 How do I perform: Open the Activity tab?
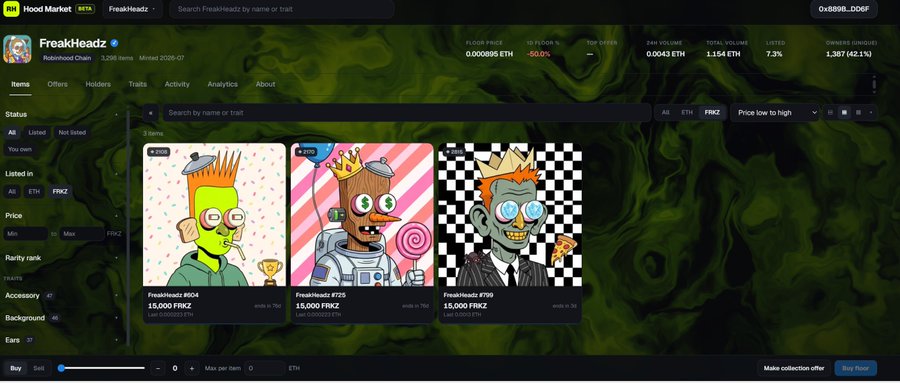coord(177,84)
